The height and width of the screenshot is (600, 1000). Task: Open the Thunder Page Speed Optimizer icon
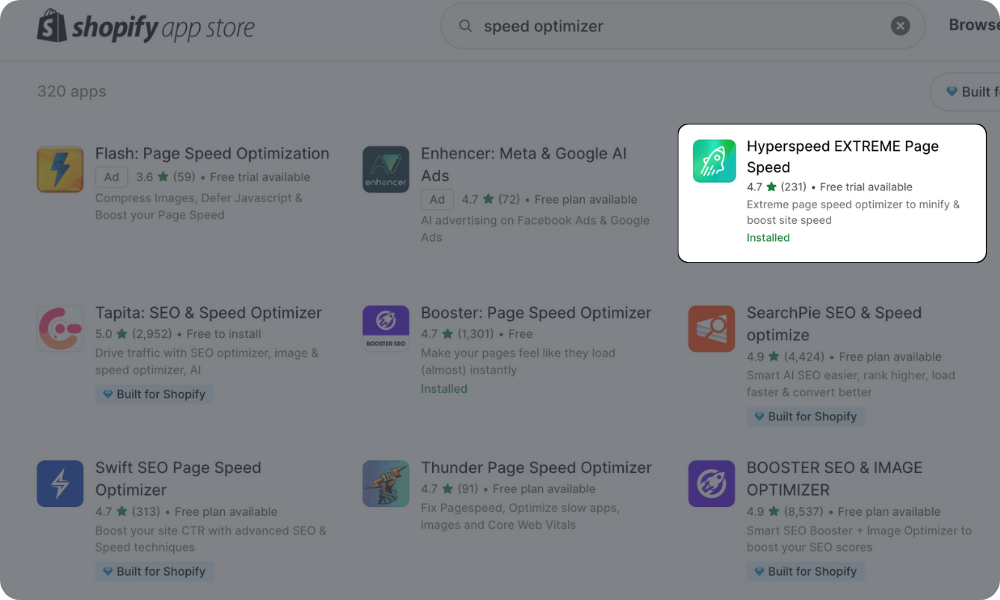click(385, 484)
